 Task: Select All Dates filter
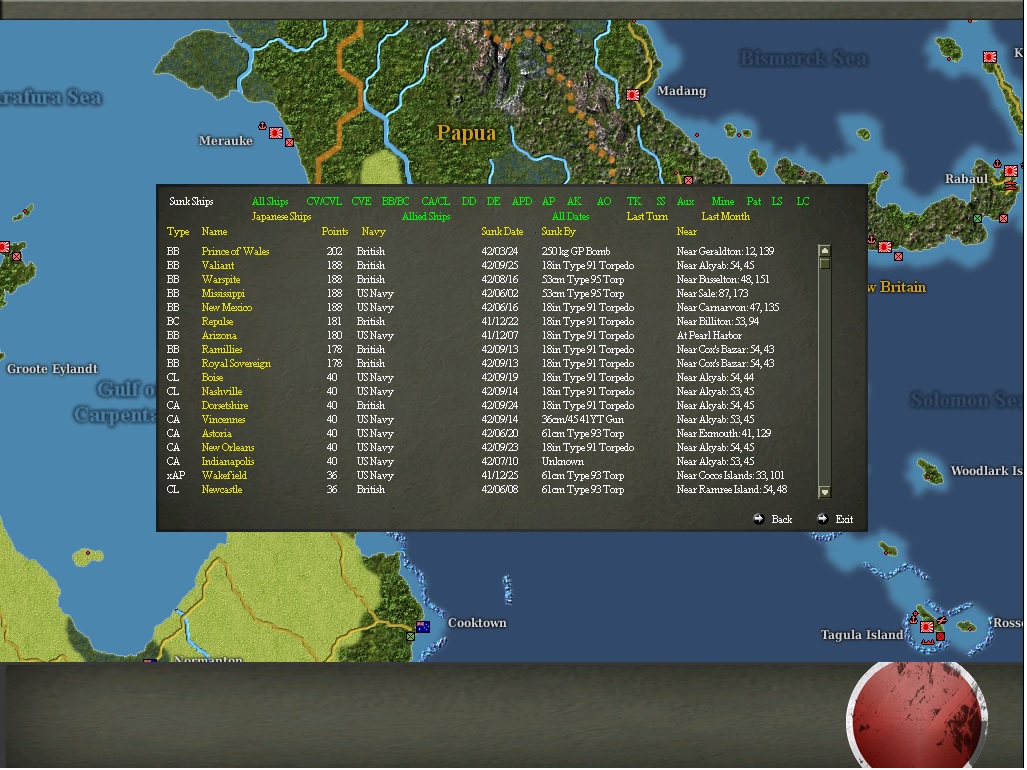570,216
